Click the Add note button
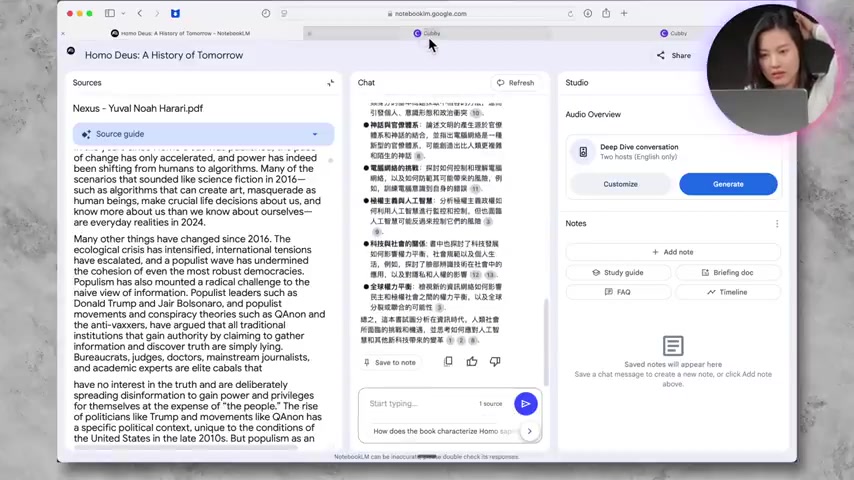 [x=673, y=252]
